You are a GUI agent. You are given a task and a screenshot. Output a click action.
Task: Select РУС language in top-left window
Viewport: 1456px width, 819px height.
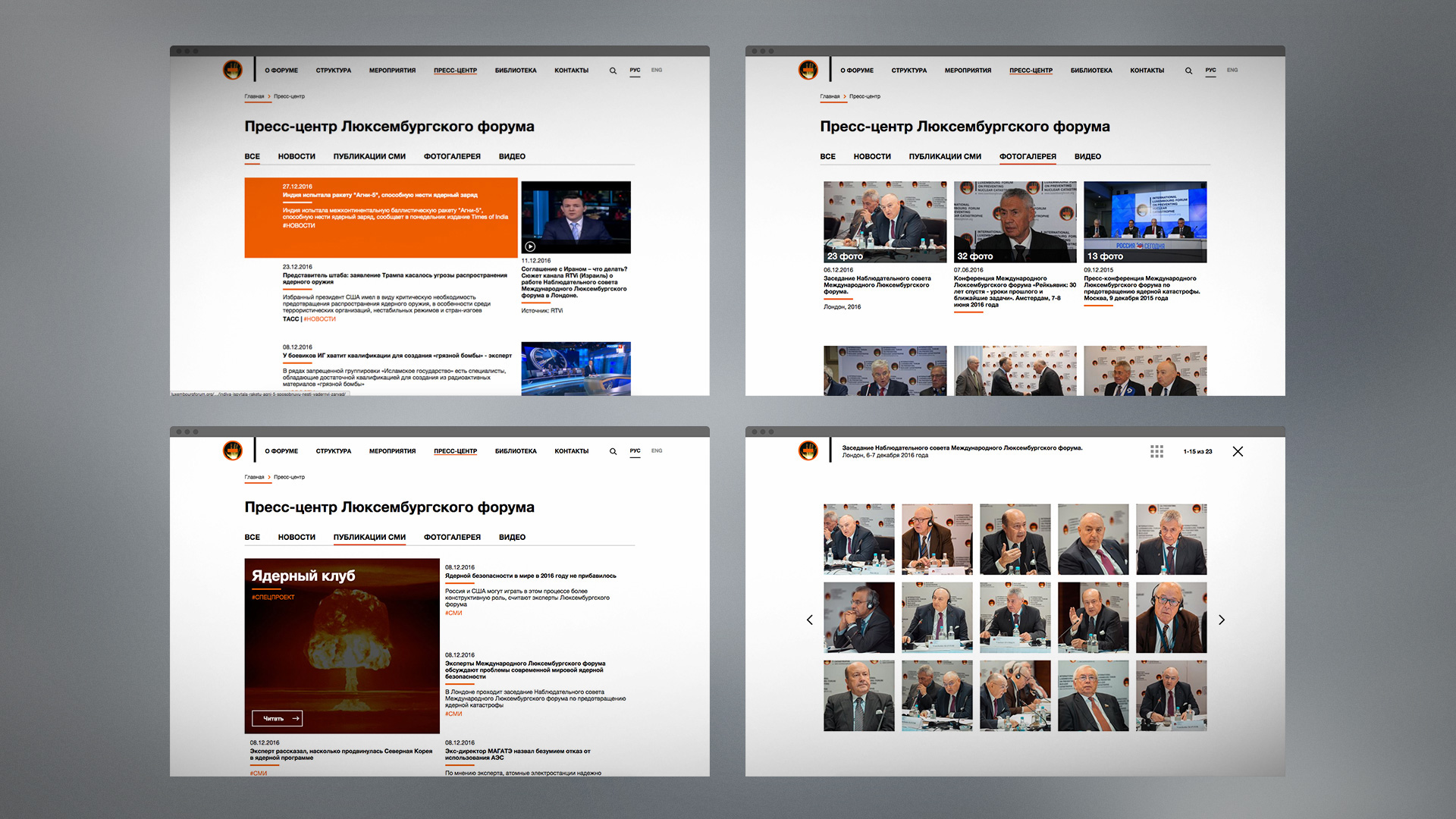click(635, 70)
